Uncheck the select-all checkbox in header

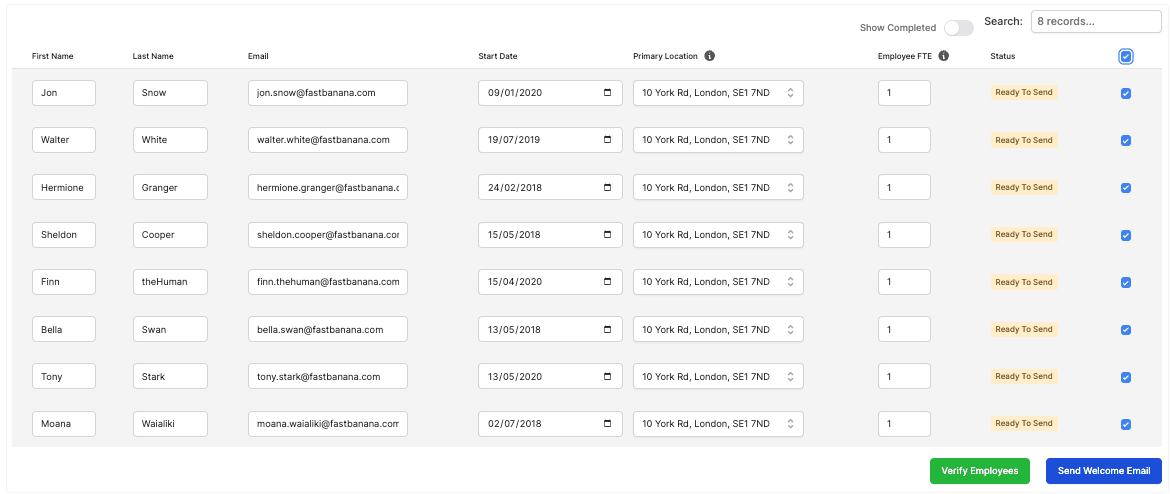tap(1126, 57)
